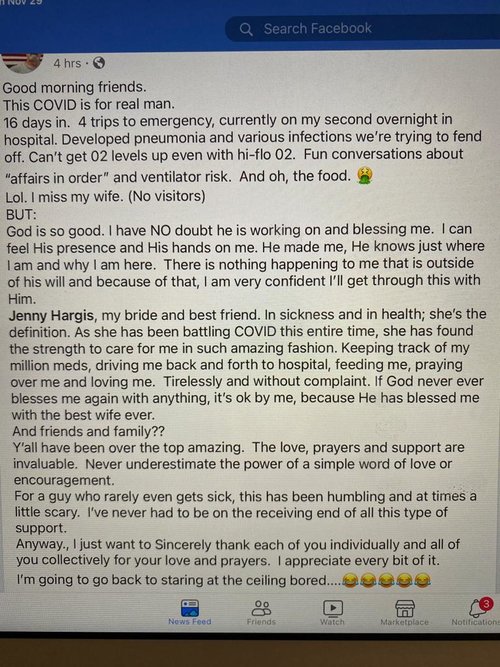This screenshot has height=667, width=500.
Task: Click the nauseated face emoji after 'the food'
Action: click(365, 175)
